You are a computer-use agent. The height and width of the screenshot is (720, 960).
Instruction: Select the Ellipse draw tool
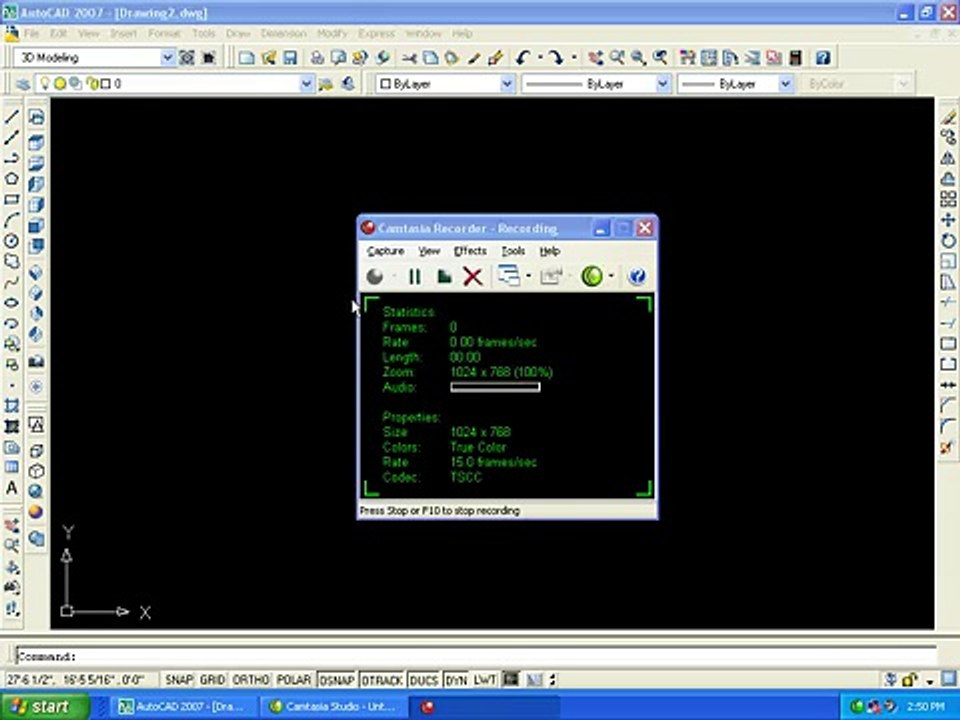coord(12,303)
